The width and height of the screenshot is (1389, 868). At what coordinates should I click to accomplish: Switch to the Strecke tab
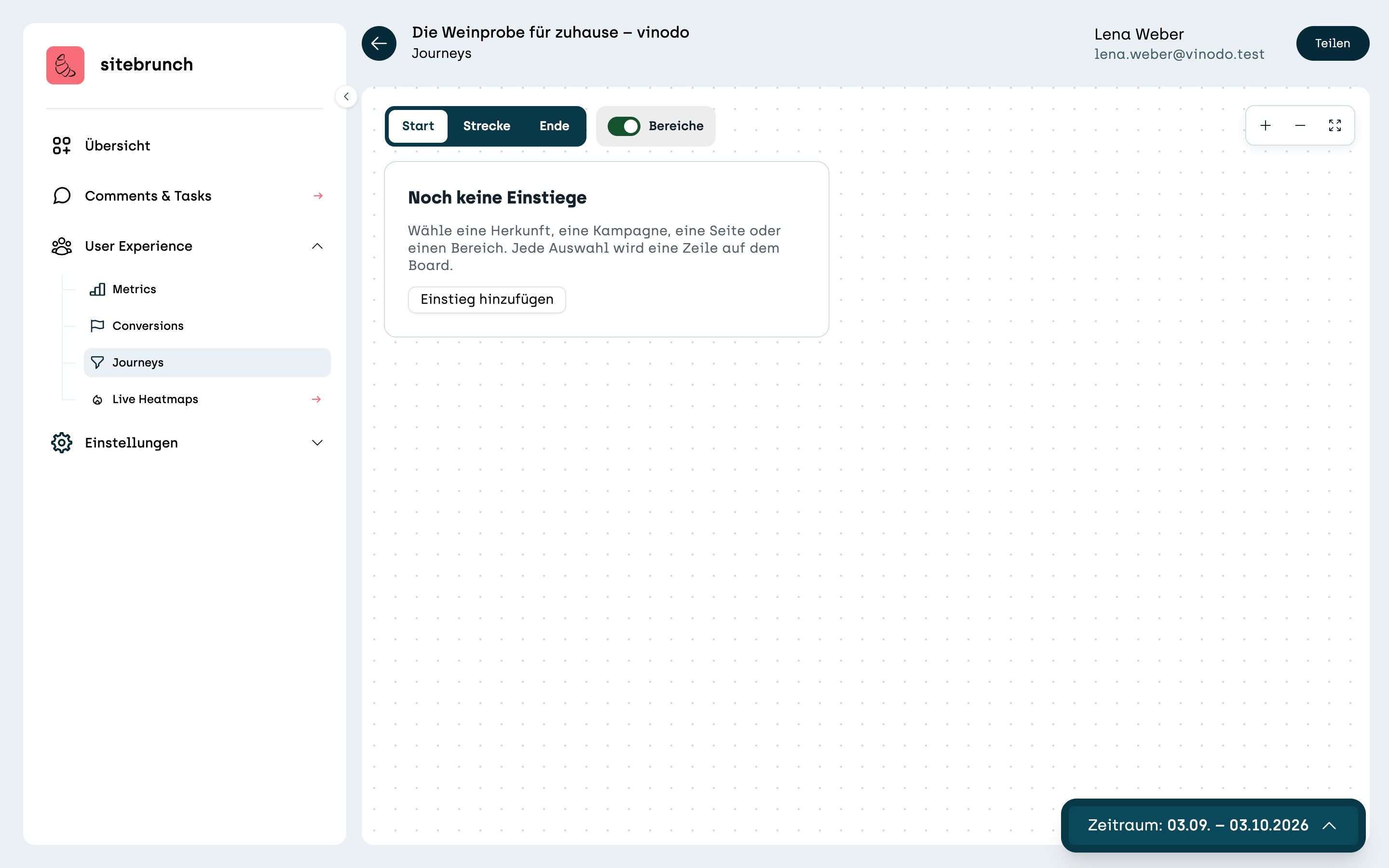487,126
